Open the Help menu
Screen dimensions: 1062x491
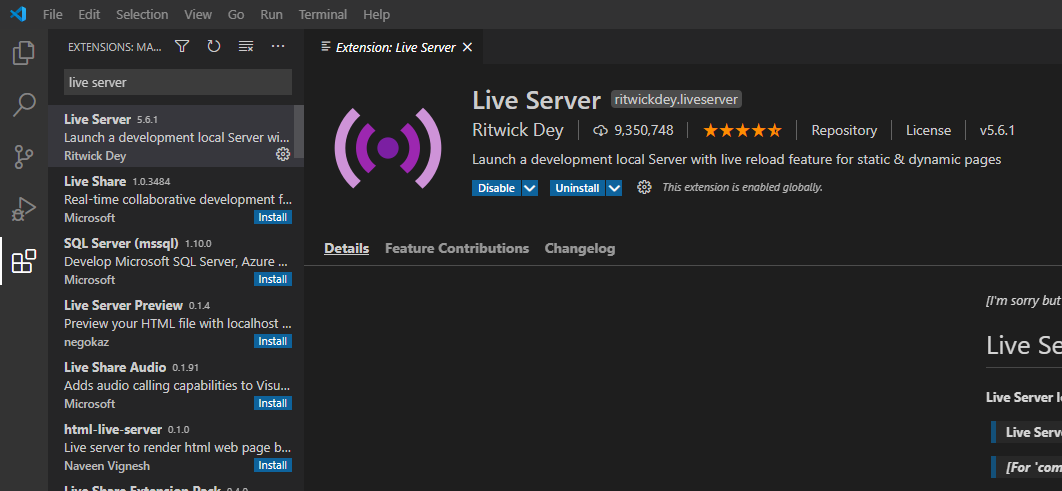coord(377,14)
